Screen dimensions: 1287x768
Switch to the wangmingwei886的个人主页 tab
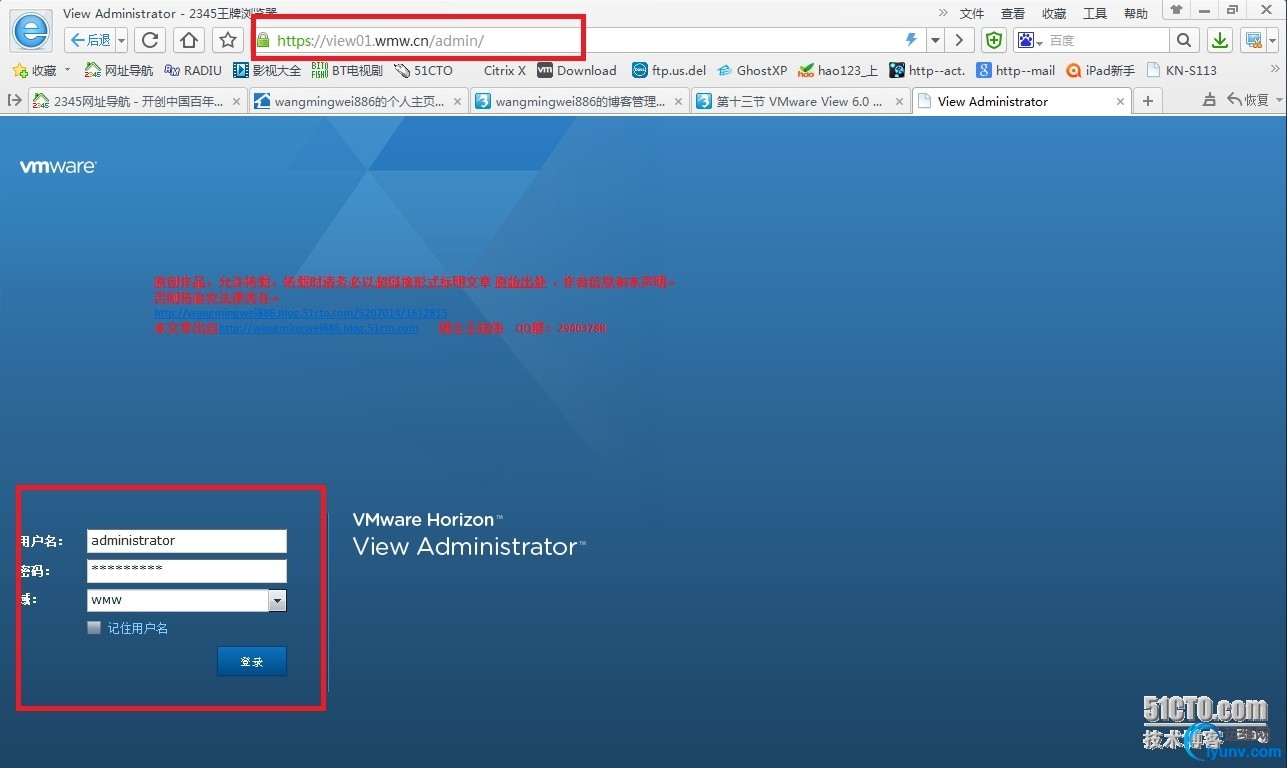coord(358,101)
